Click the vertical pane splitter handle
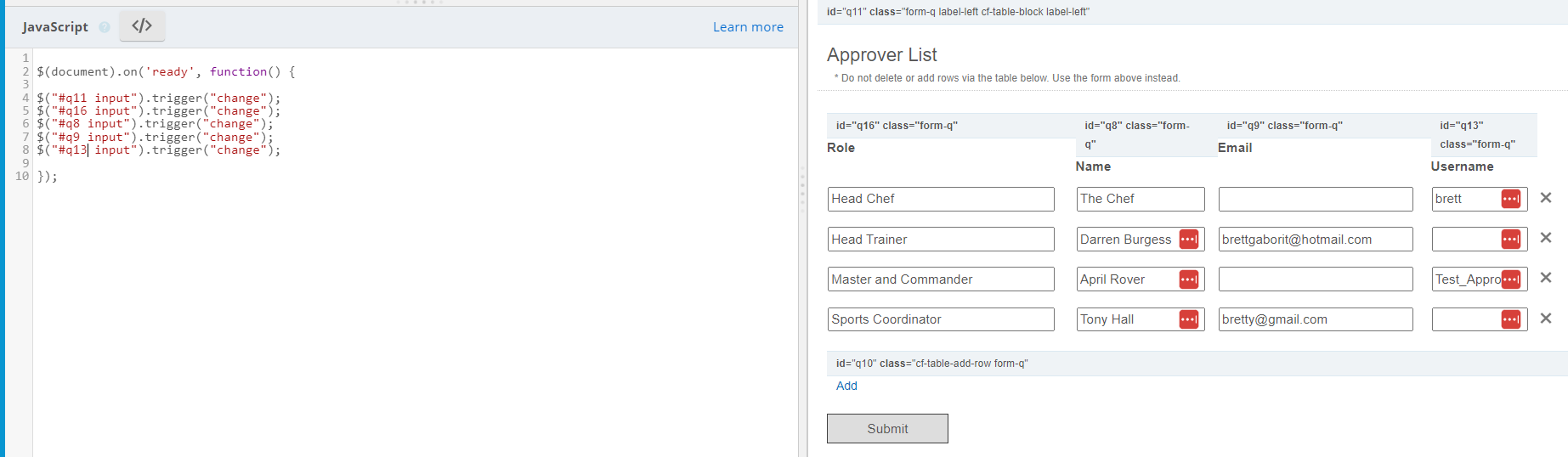The height and width of the screenshot is (457, 1568). [x=802, y=189]
